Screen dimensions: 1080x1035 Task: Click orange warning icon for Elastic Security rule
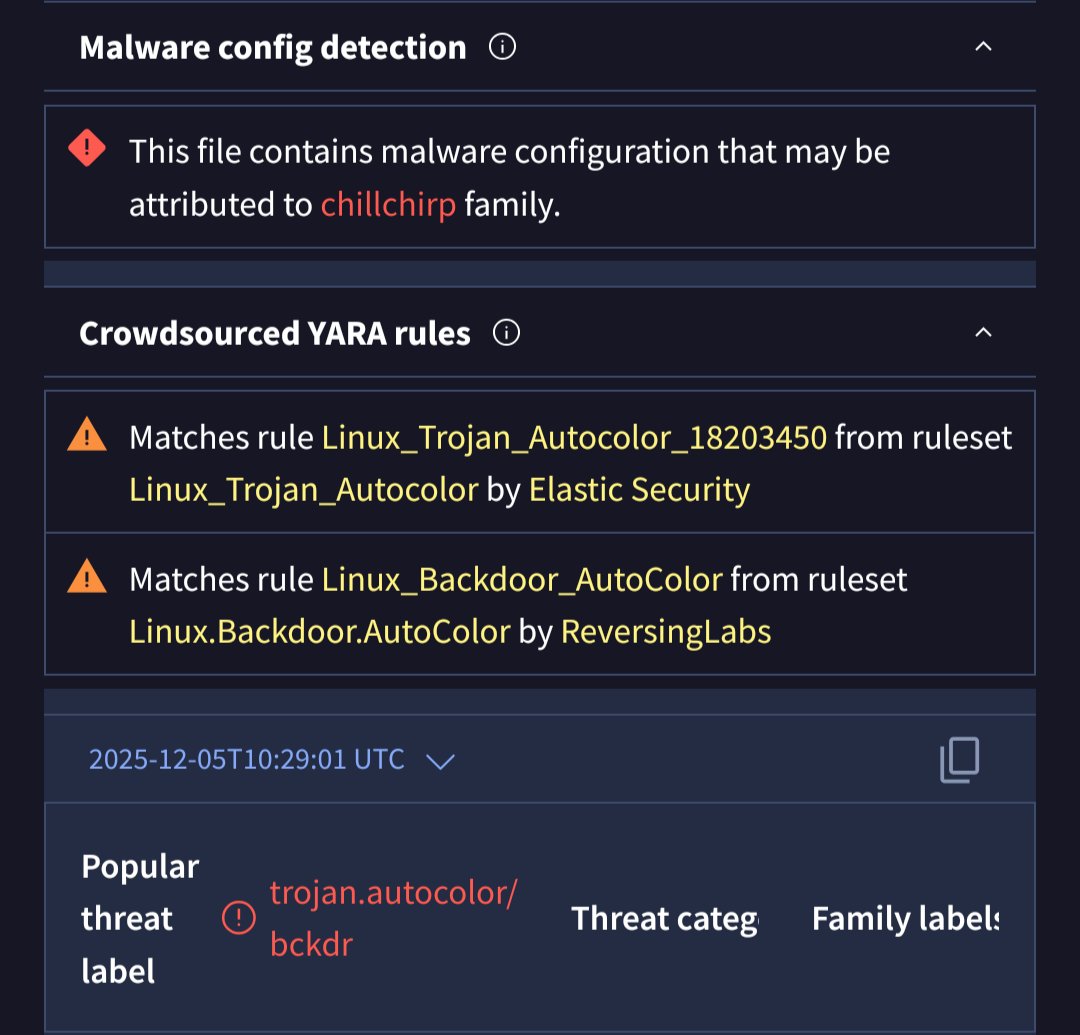[87, 435]
